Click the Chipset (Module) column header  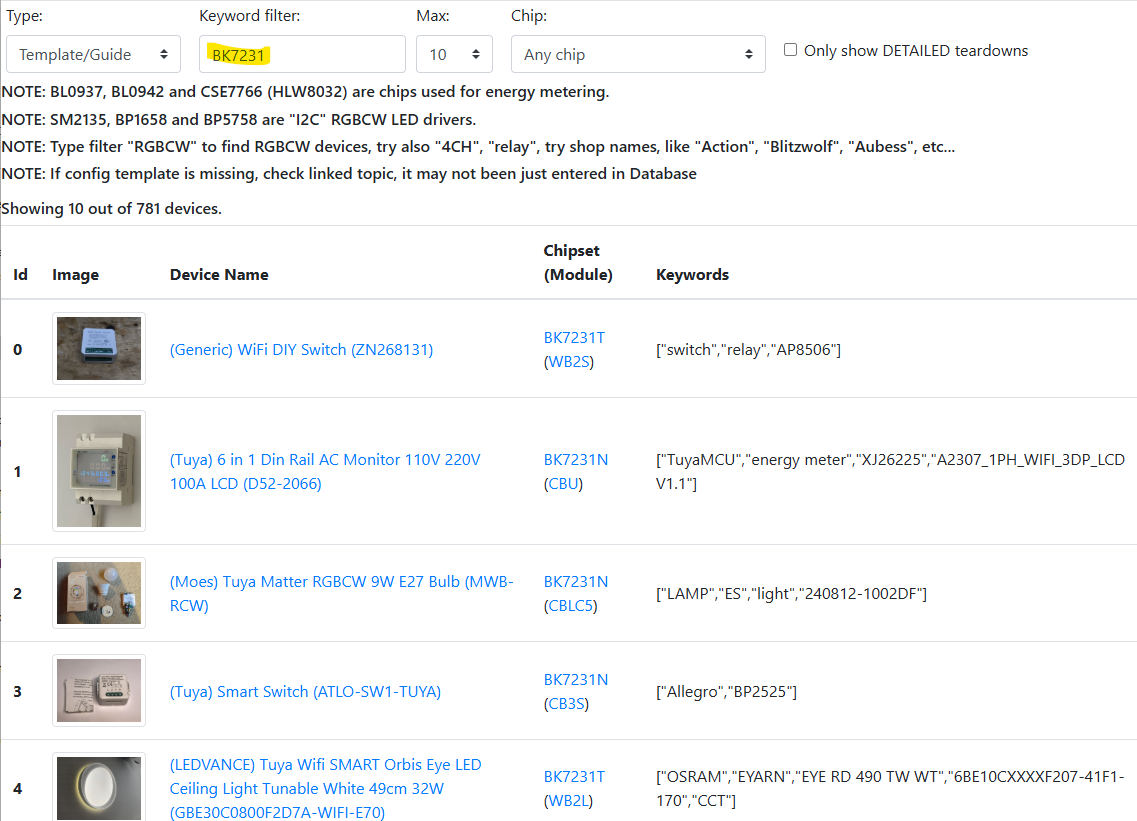coord(578,263)
